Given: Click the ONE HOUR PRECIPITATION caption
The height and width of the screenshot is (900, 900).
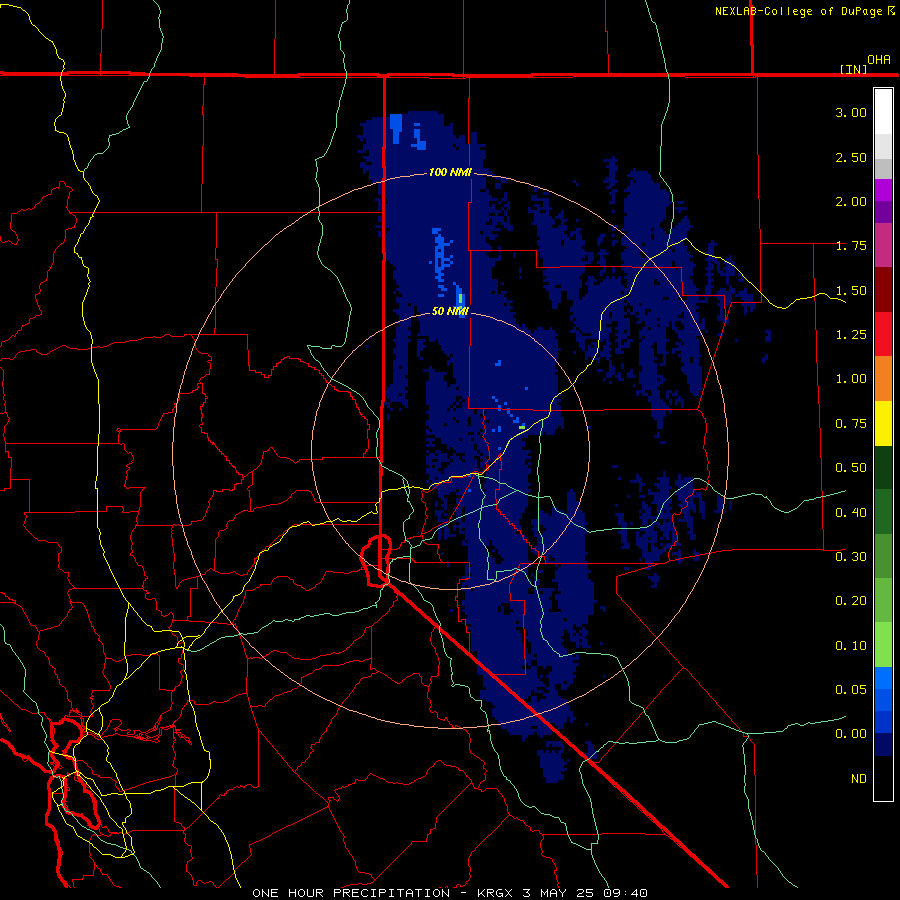Looking at the screenshot, I should (x=351, y=893).
